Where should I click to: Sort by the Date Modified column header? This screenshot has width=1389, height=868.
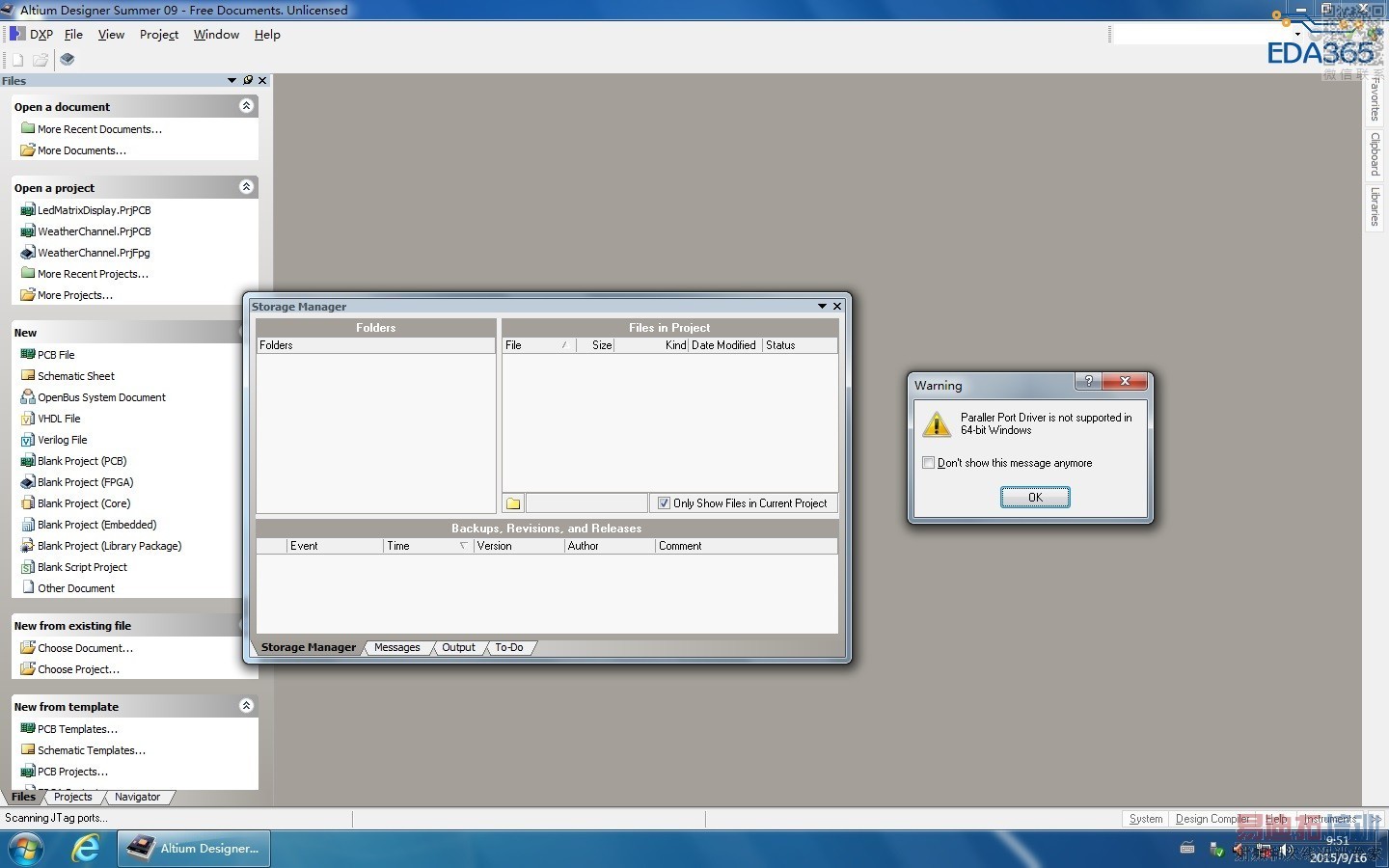[x=724, y=345]
